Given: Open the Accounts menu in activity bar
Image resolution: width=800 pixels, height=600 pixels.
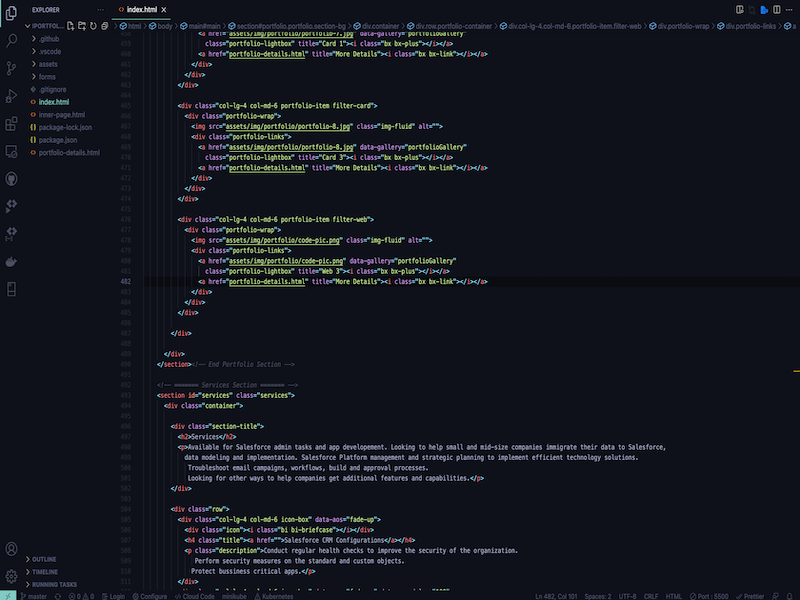Looking at the screenshot, I should (11, 549).
